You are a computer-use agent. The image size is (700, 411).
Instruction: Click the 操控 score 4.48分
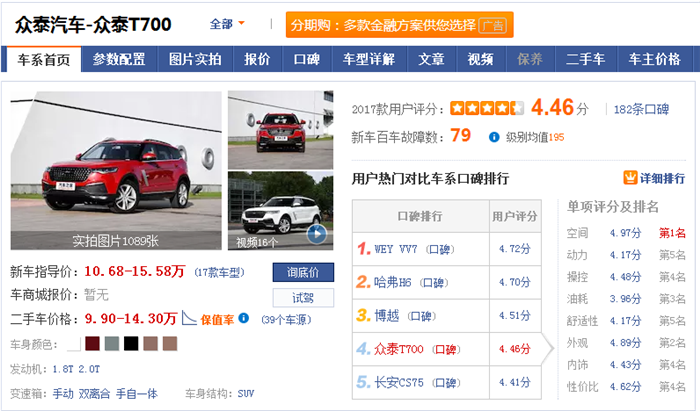click(626, 277)
